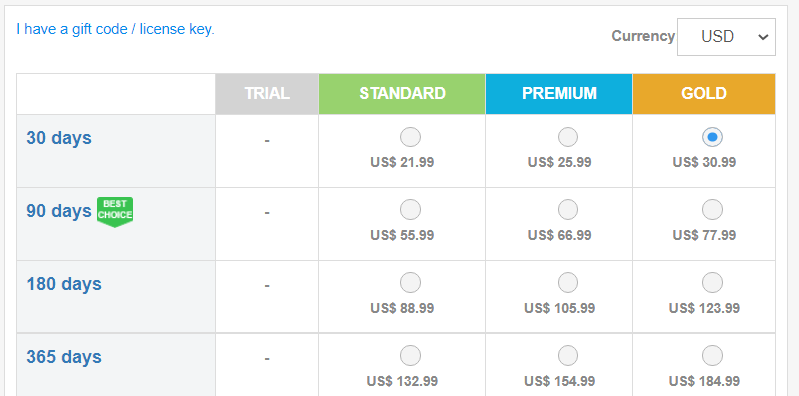
Task: Choose Standard 90 days at US$ 55.99
Action: pyautogui.click(x=410, y=209)
